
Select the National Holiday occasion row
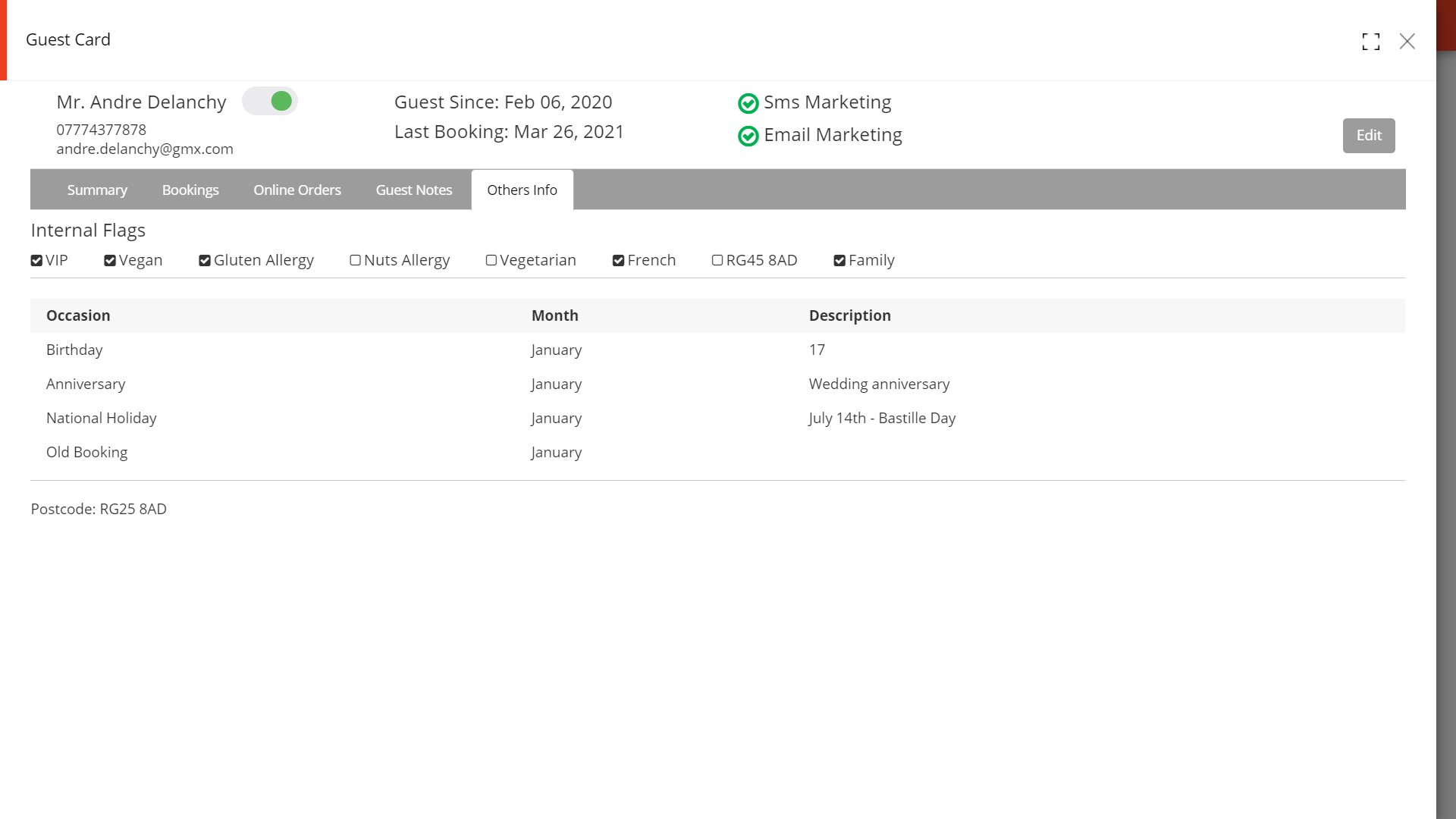click(717, 418)
